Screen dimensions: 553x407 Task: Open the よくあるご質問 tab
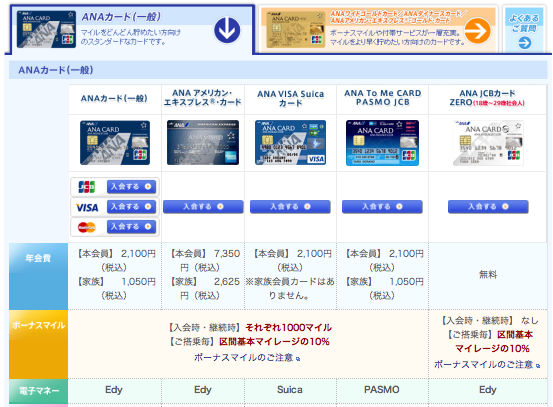pos(524,30)
